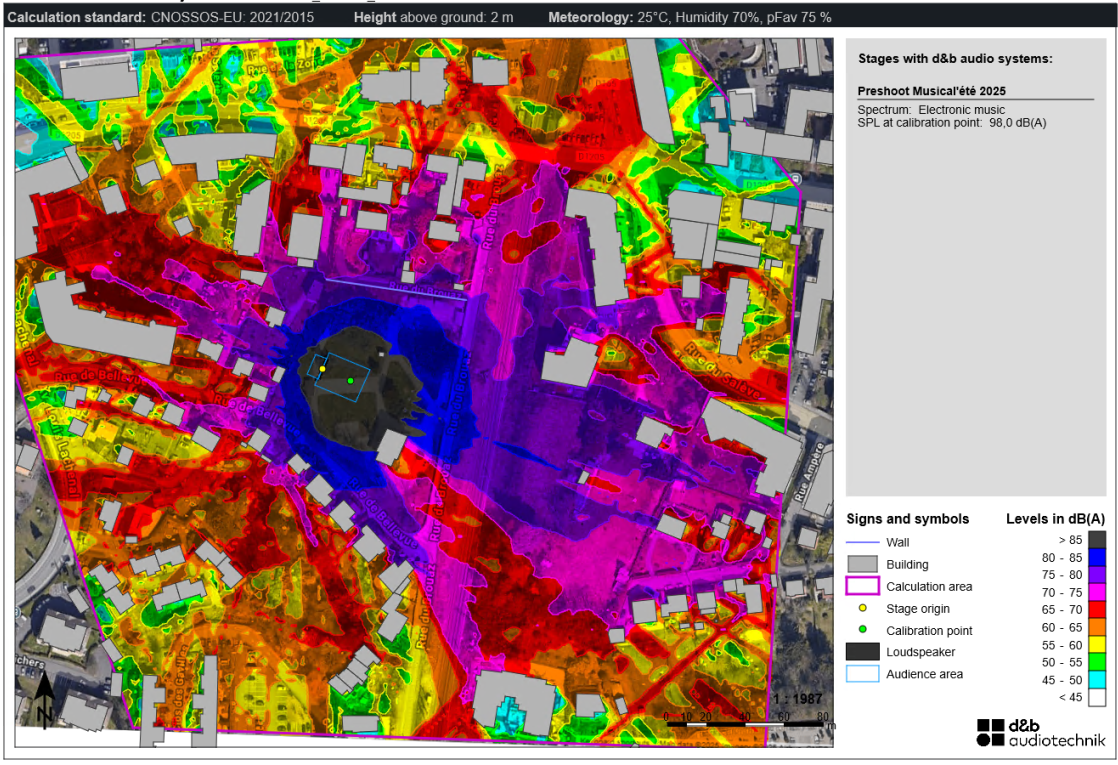Pick the < 45 dB white swatch

pos(1097,698)
